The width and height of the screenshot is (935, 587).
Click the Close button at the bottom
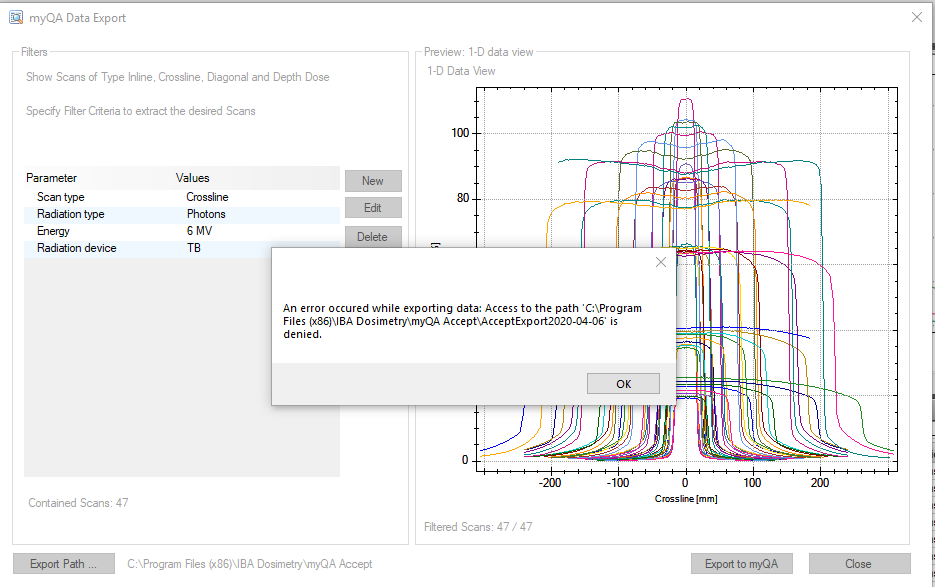[859, 564]
